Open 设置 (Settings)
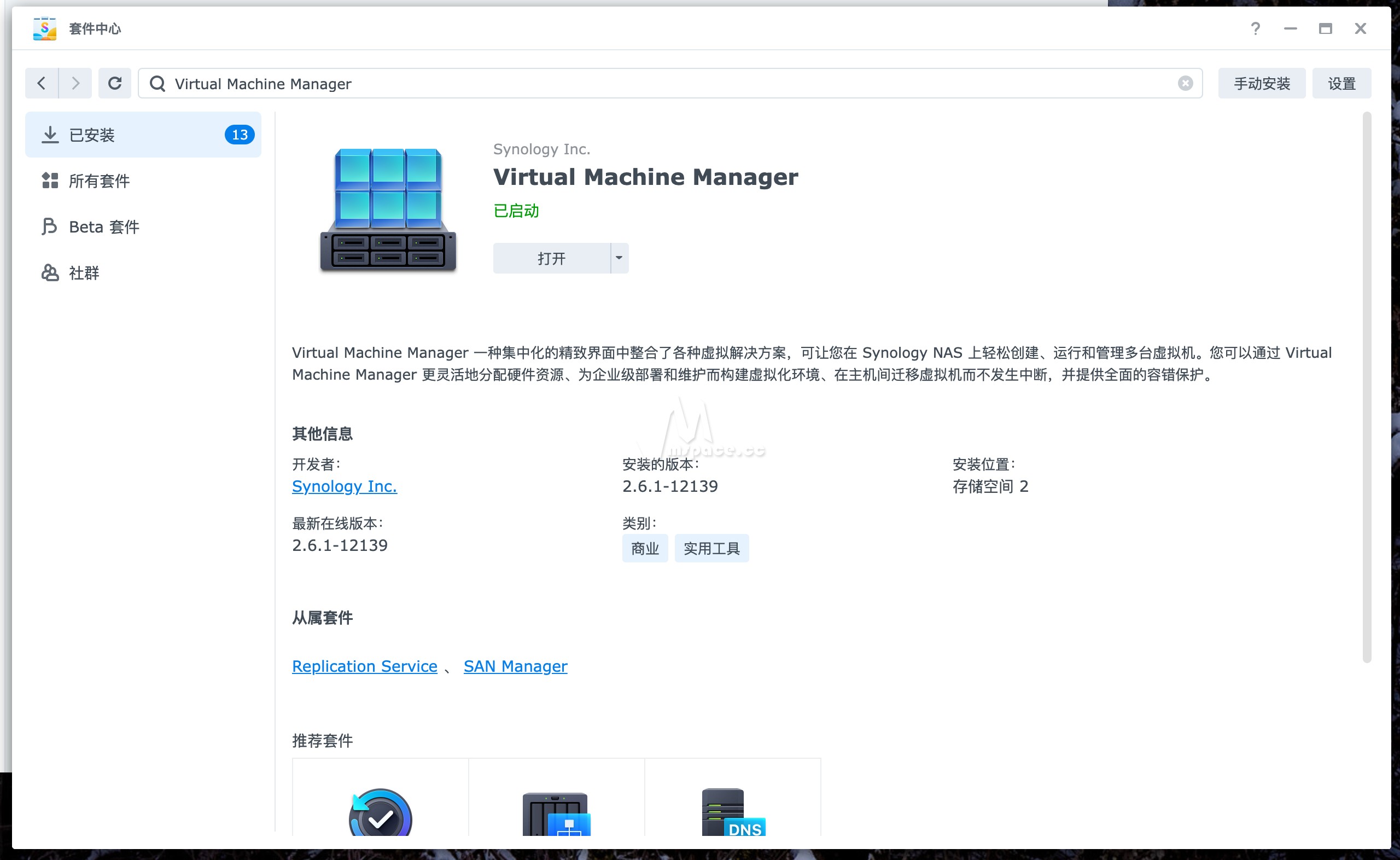 (1341, 83)
